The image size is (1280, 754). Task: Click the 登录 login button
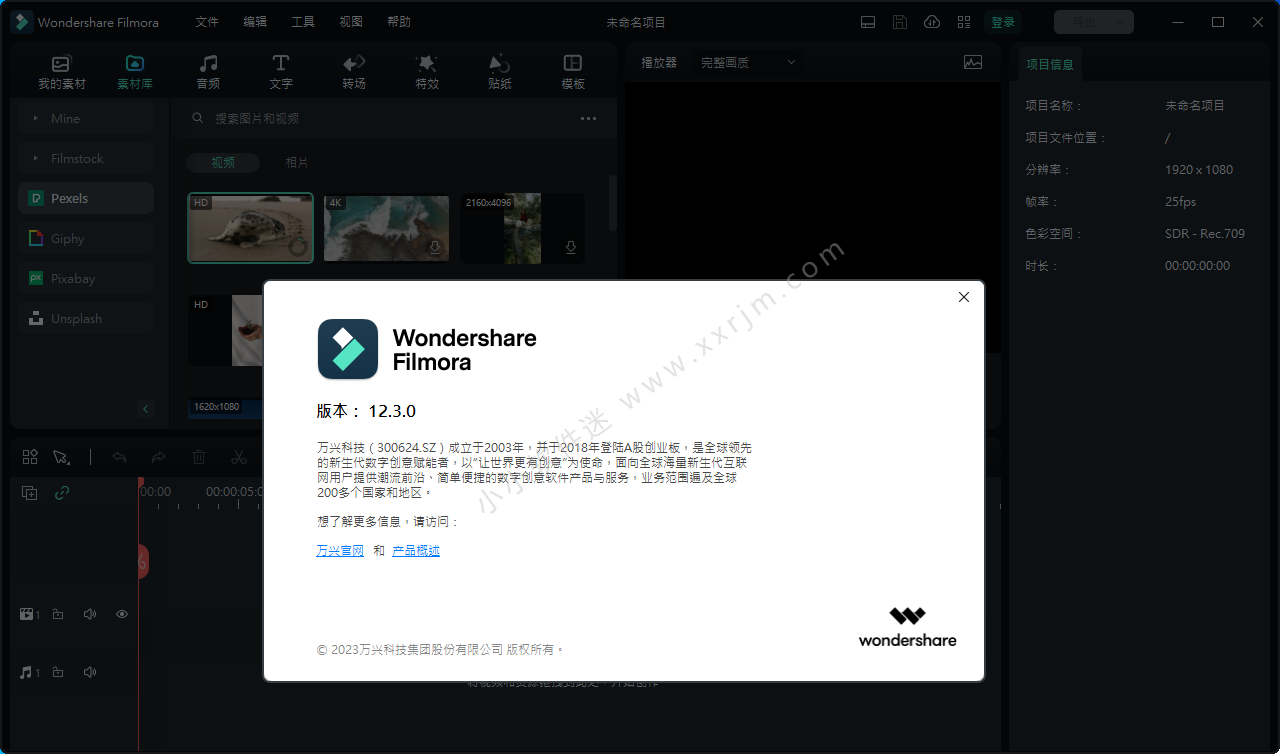1003,22
